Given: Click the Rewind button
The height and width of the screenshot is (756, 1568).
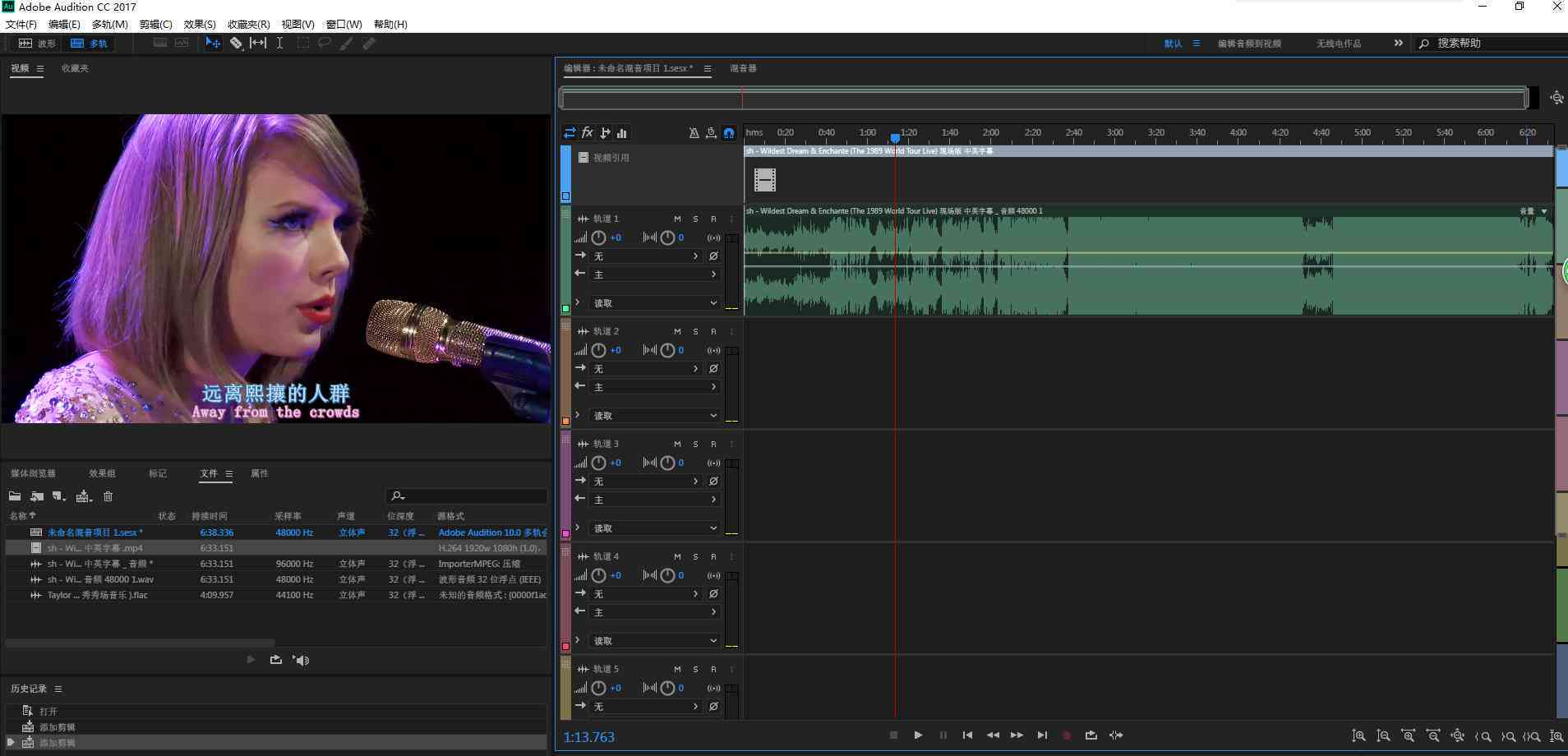Looking at the screenshot, I should tap(993, 735).
